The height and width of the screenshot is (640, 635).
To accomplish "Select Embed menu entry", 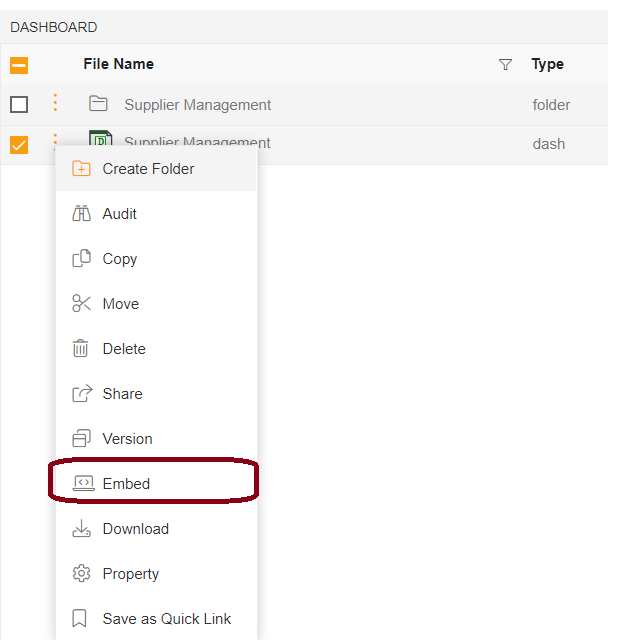I will (x=156, y=483).
